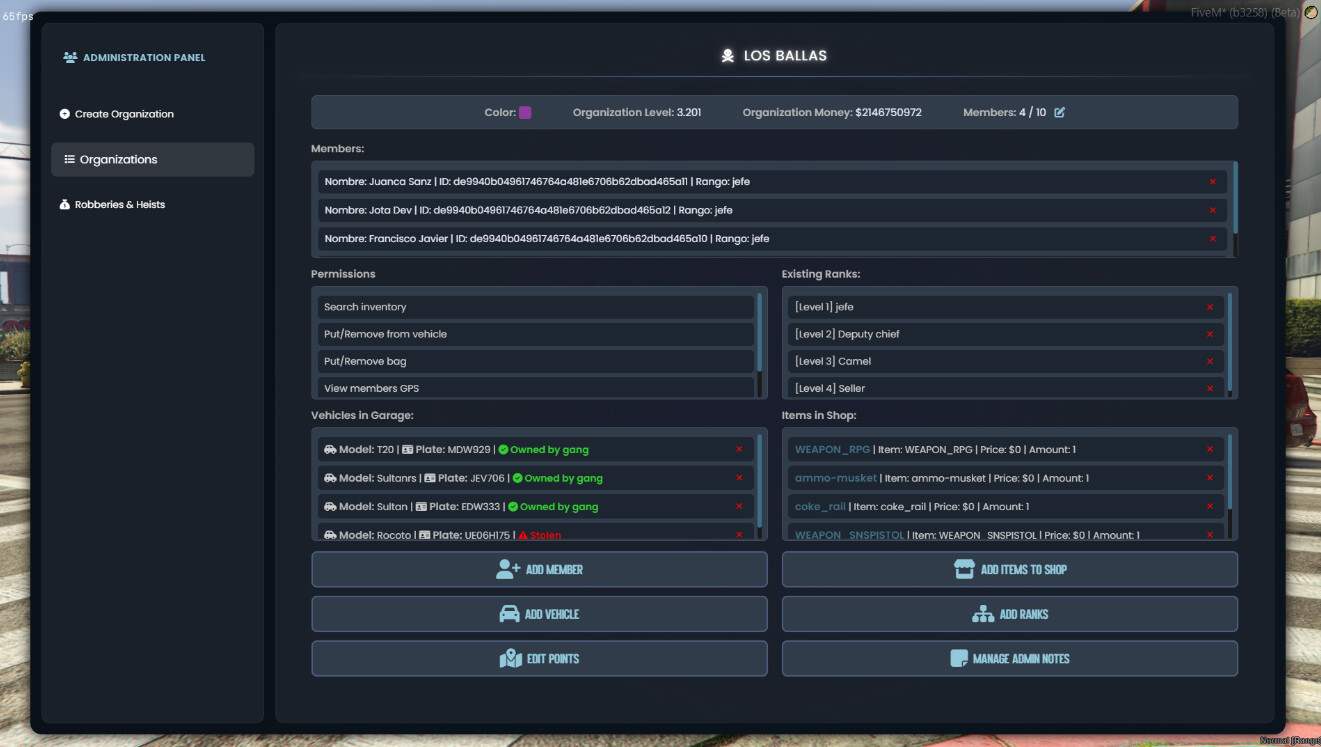Remove WEAPON_RPG from the shop items
The image size is (1321, 747).
pos(1211,449)
